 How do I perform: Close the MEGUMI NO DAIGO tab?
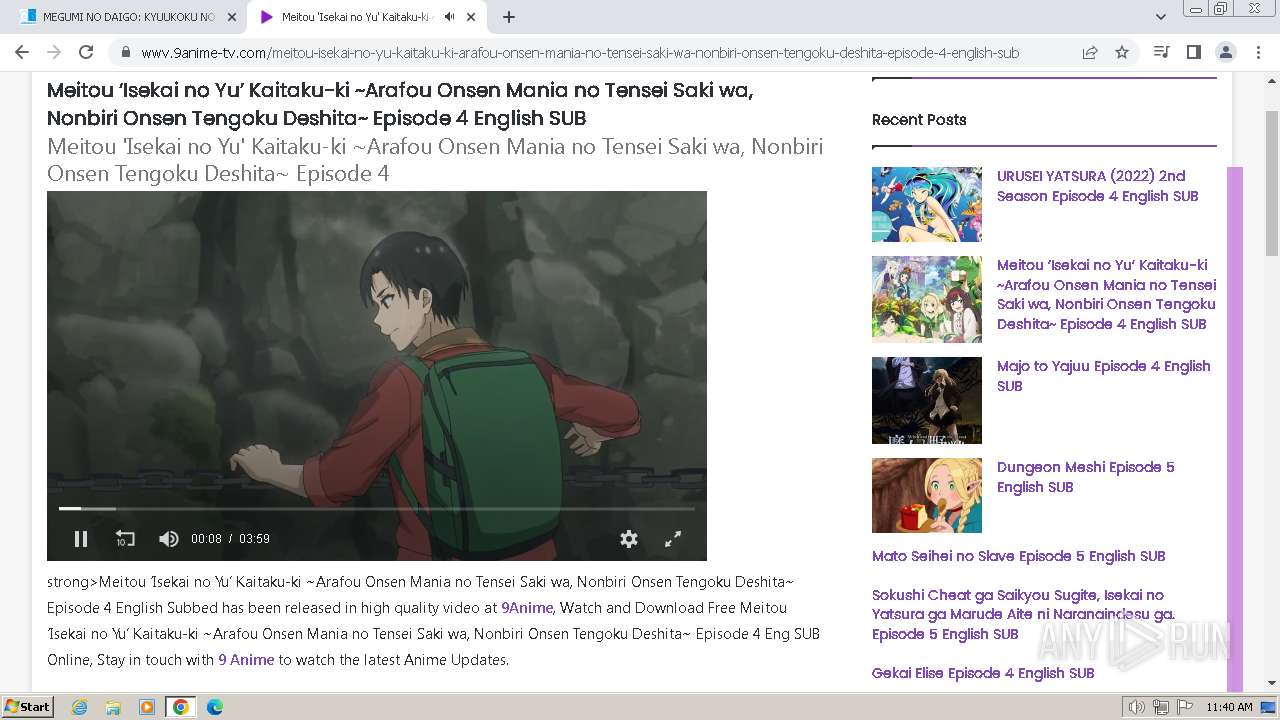(232, 17)
